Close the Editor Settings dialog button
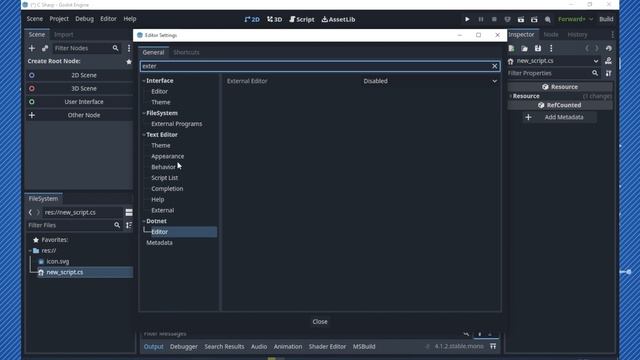Viewport: 640px width, 360px height. click(x=320, y=322)
